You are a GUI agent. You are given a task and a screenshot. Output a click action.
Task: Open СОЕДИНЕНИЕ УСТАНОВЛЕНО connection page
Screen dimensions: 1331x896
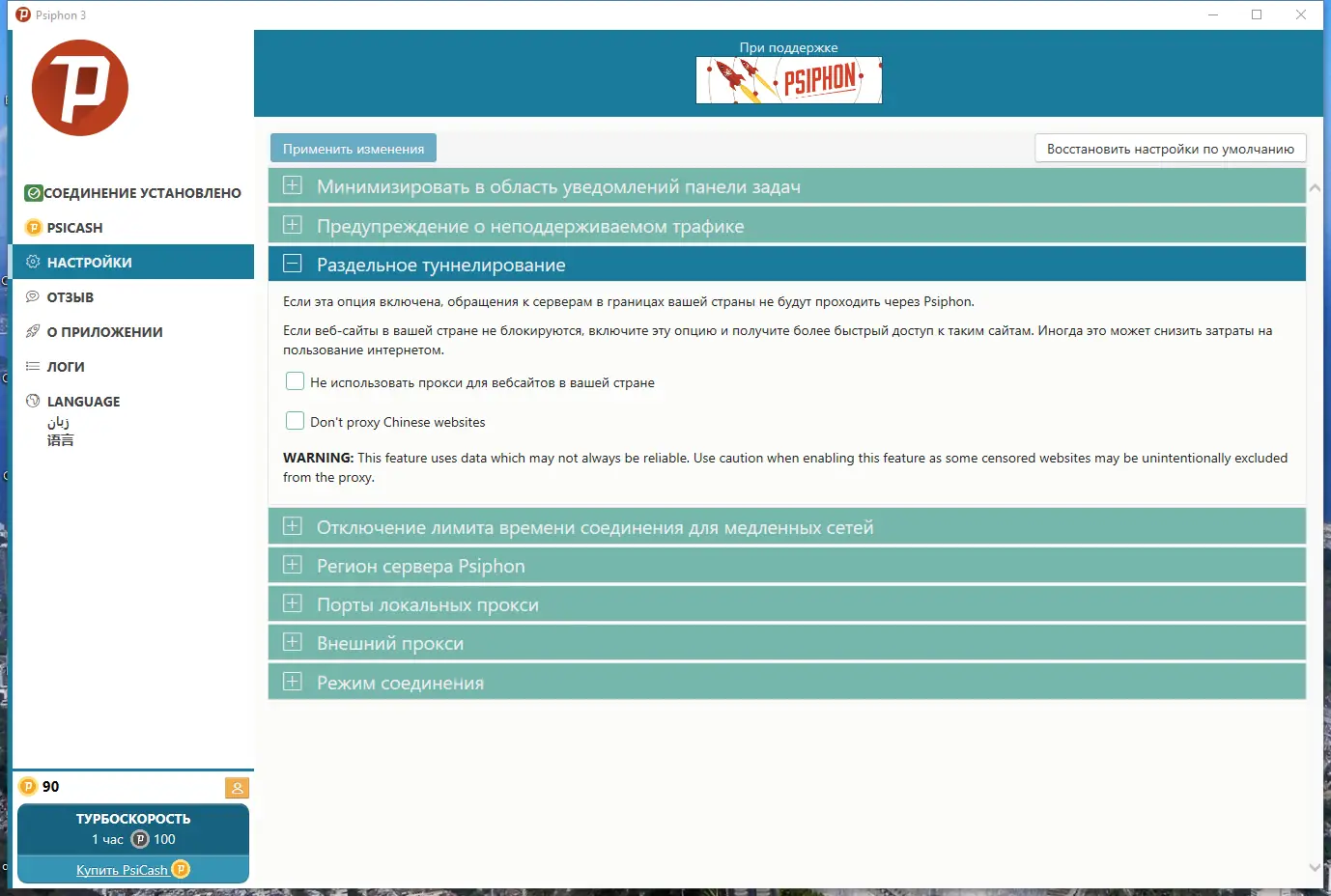click(x=133, y=193)
